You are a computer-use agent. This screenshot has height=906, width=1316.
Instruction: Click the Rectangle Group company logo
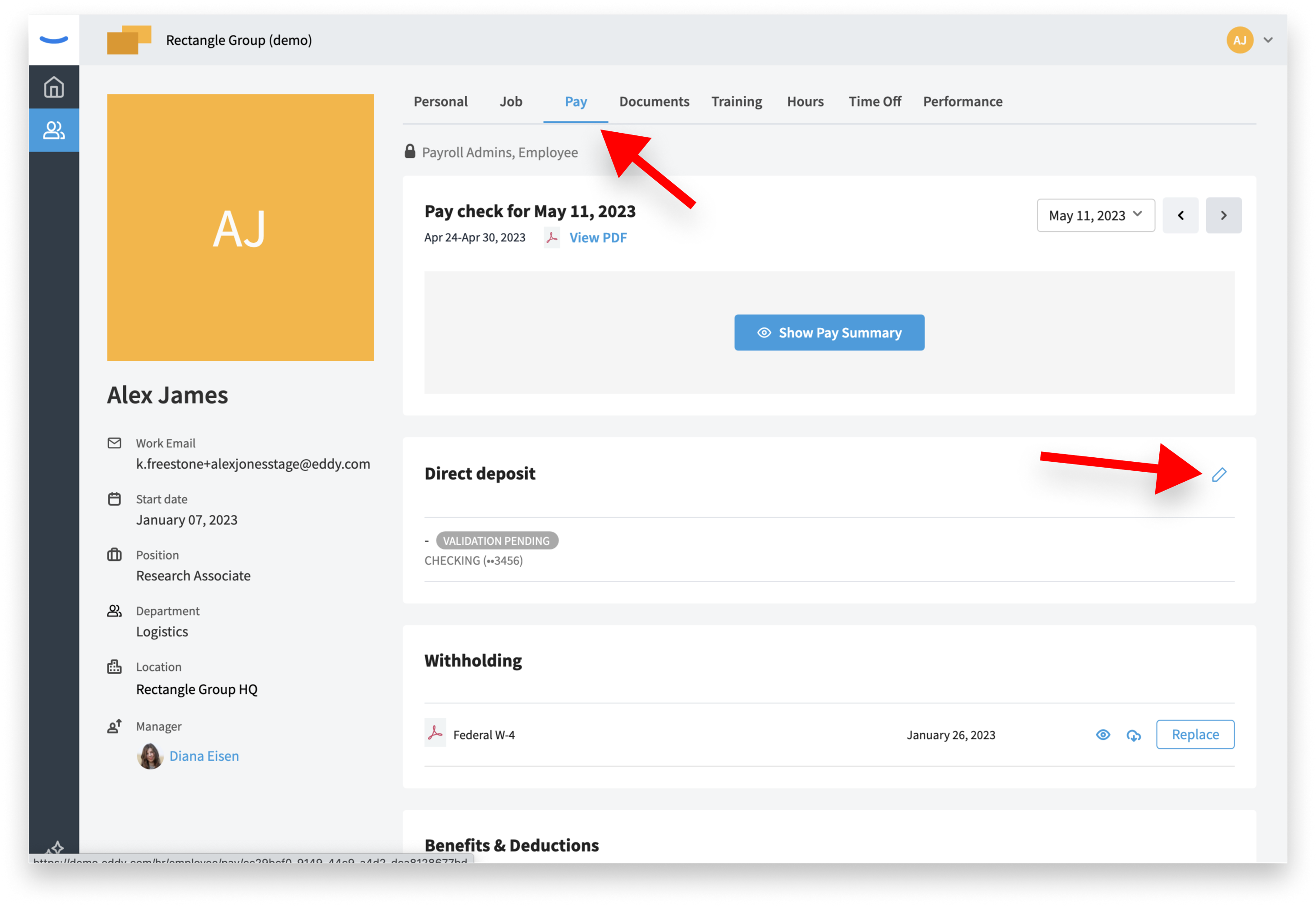(x=129, y=40)
